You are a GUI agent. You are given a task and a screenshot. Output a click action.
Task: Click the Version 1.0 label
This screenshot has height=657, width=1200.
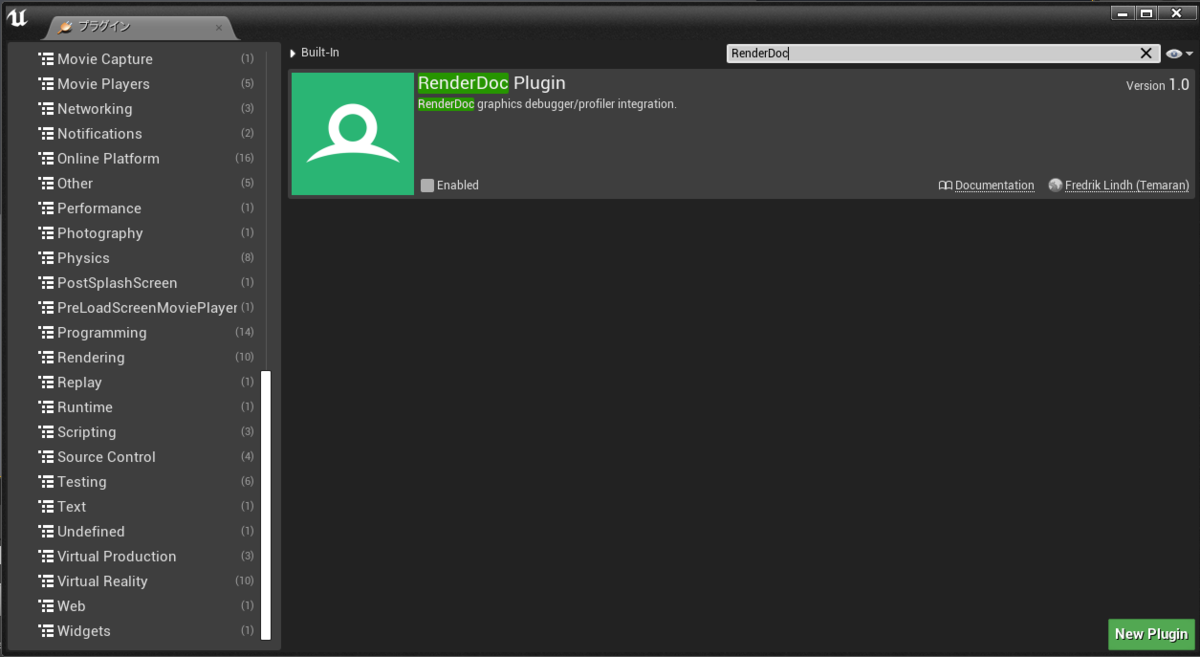[1158, 85]
